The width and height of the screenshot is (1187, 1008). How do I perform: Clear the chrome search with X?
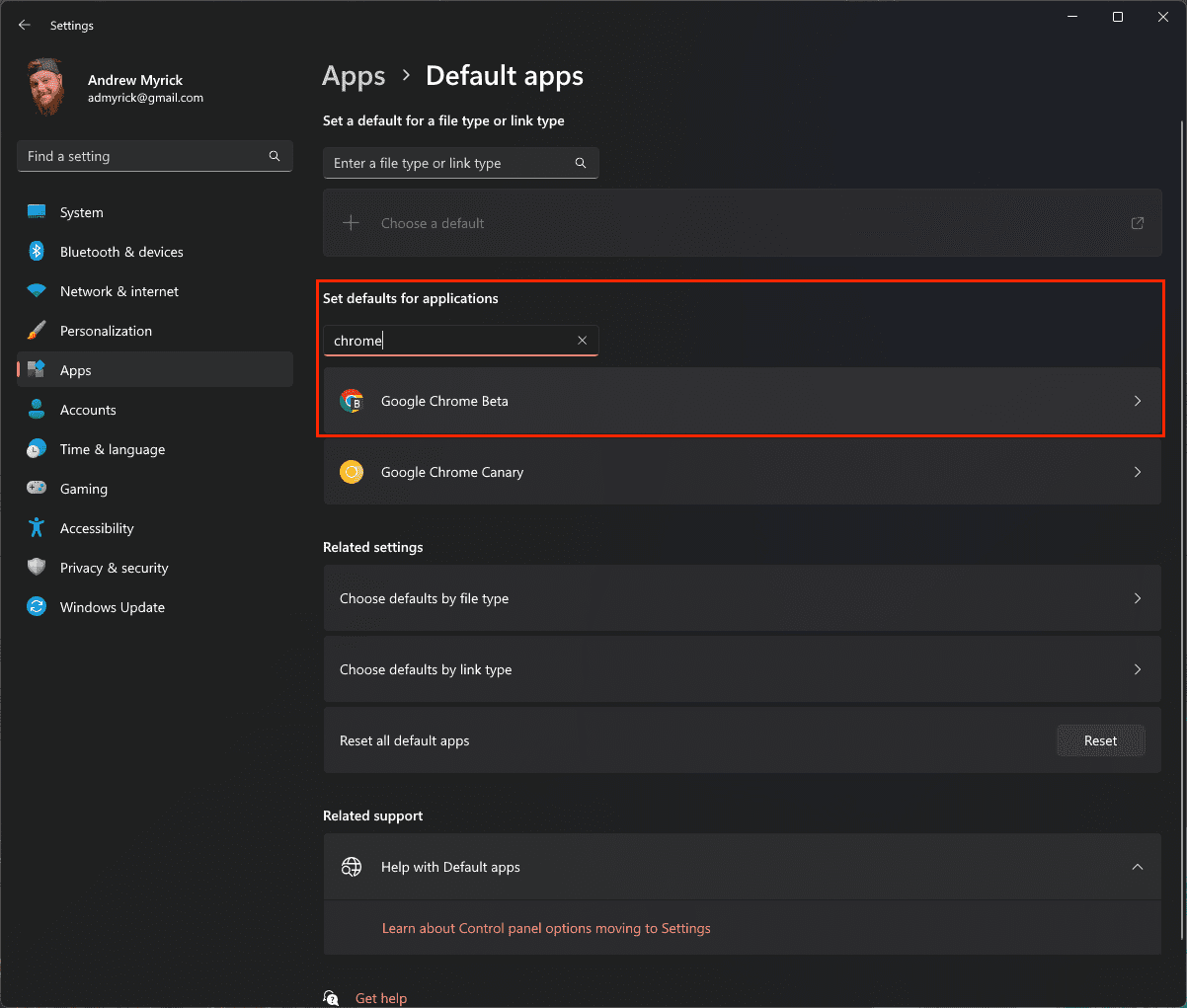582,341
